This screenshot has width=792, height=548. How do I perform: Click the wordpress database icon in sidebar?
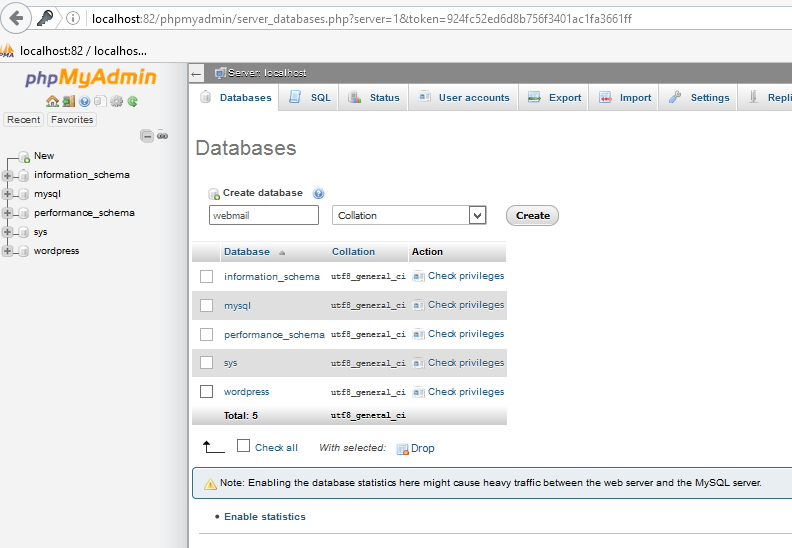[x=23, y=252]
